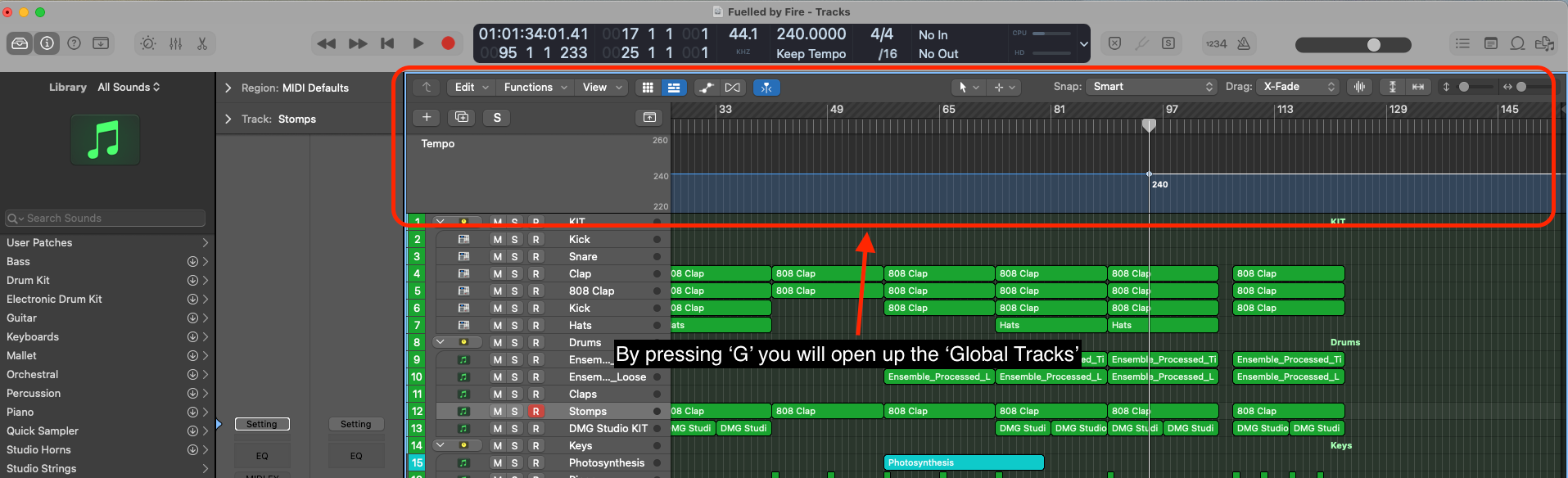Click horizontal auto zoom icon
This screenshot has width=1568, height=478.
pyautogui.click(x=1418, y=87)
